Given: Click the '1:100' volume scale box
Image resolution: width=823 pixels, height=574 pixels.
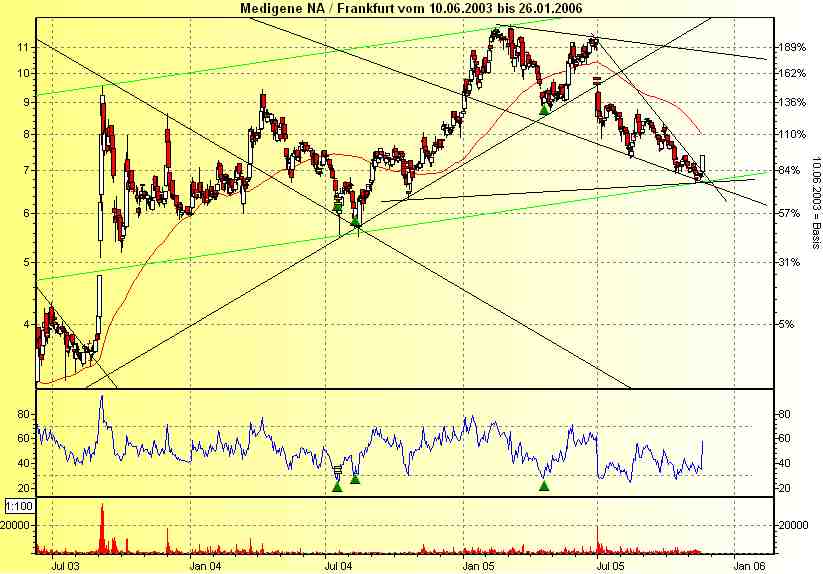Looking at the screenshot, I should tap(19, 507).
